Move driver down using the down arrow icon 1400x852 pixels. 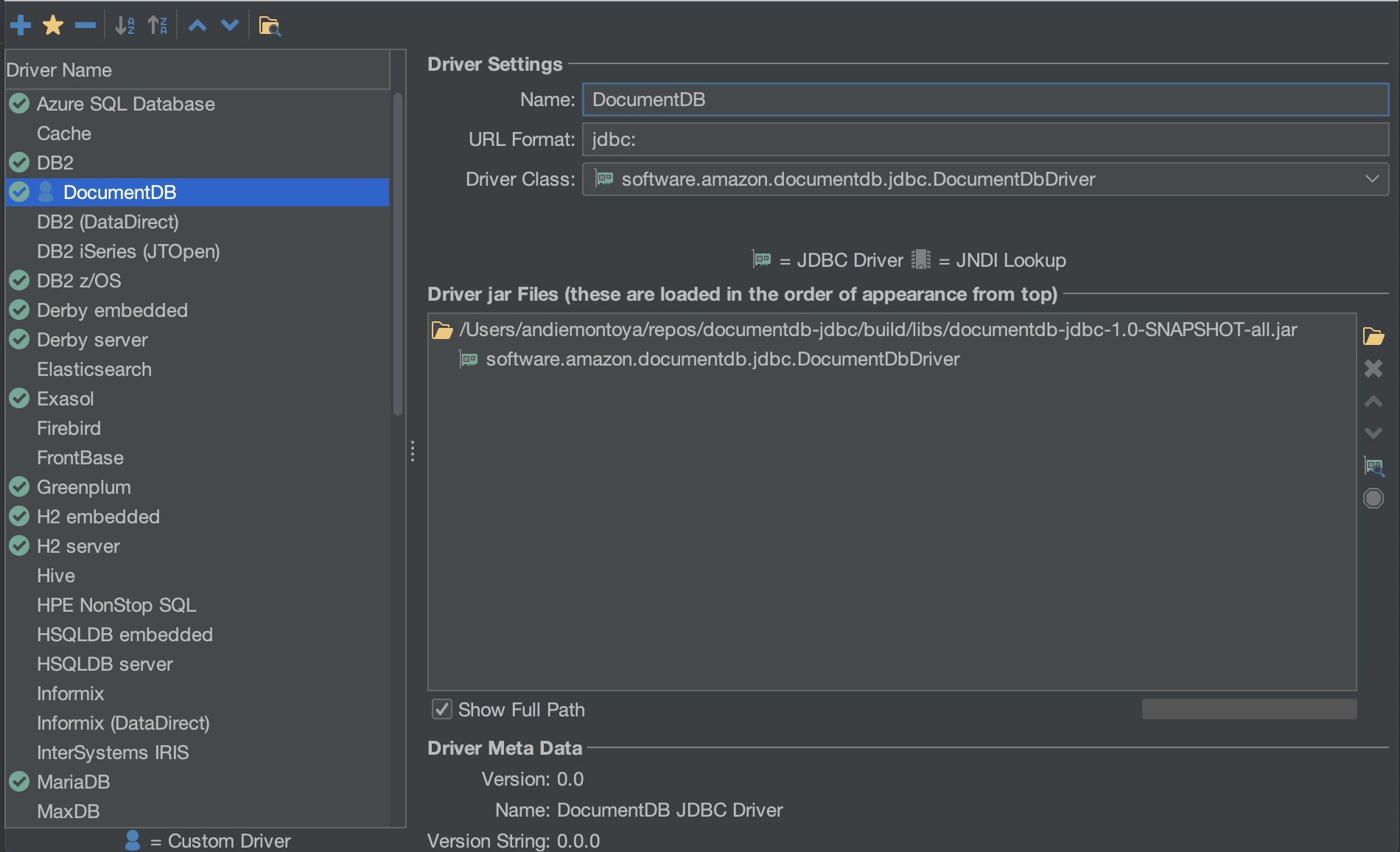click(x=229, y=24)
